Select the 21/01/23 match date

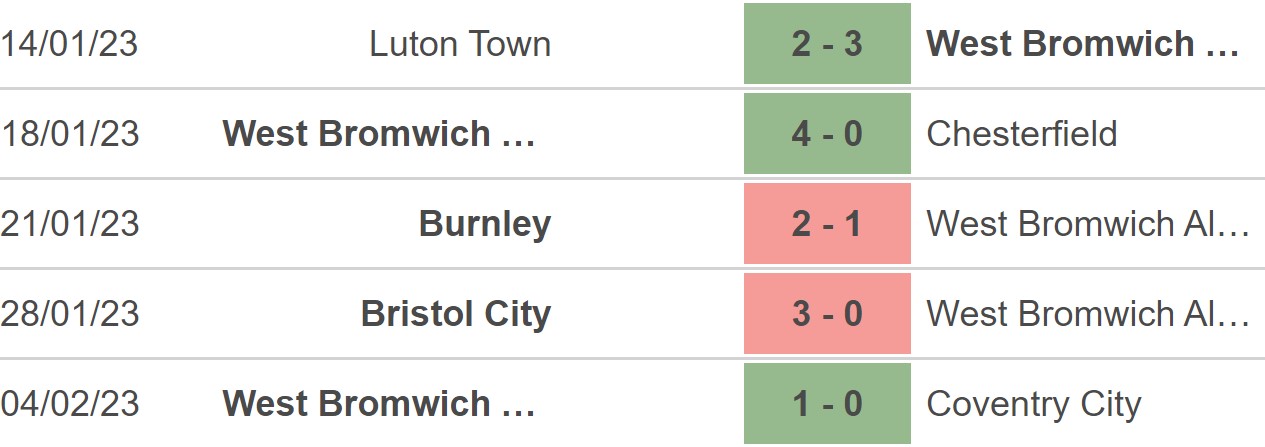click(69, 224)
